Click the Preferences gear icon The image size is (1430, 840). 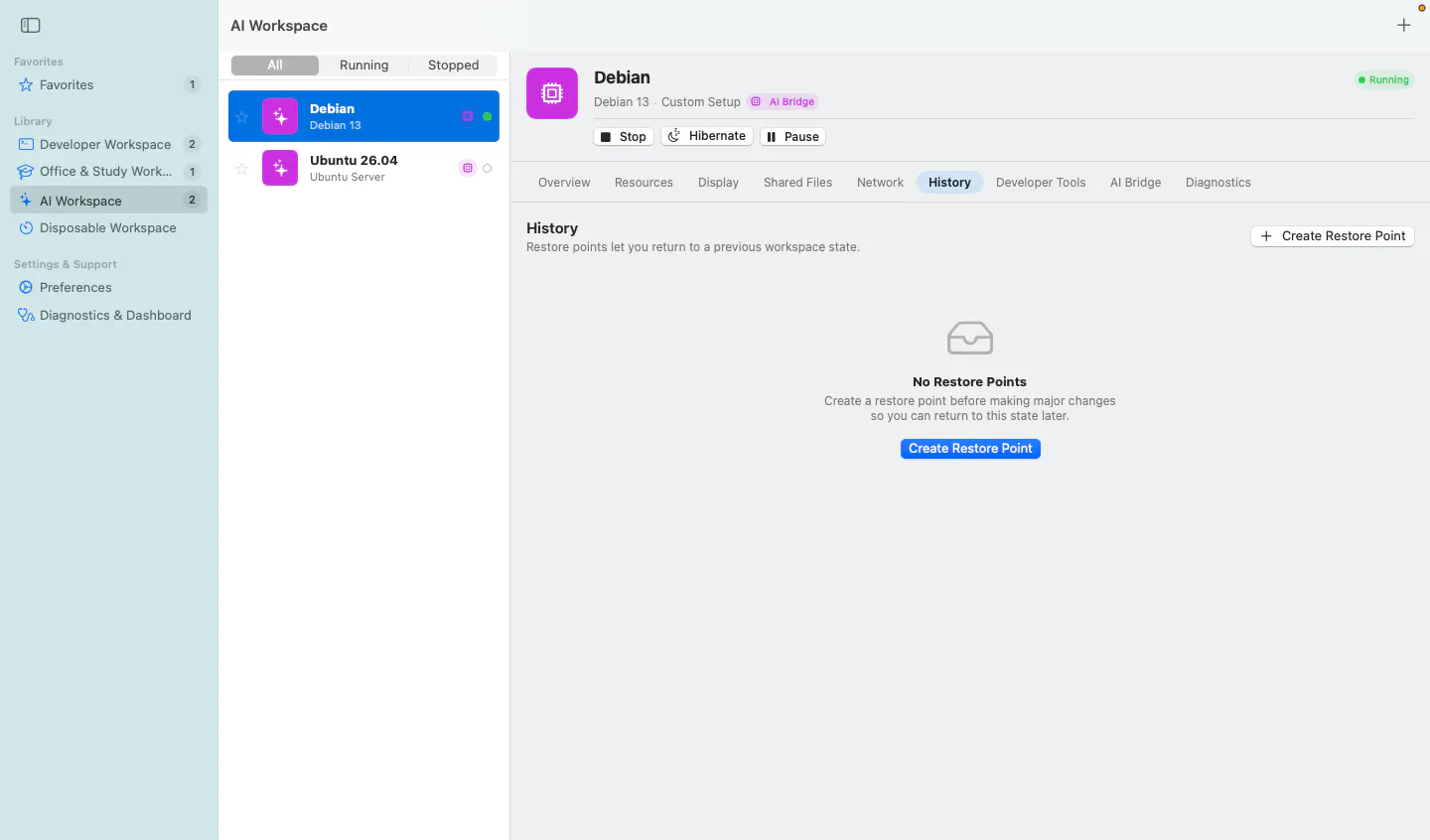[x=26, y=288]
